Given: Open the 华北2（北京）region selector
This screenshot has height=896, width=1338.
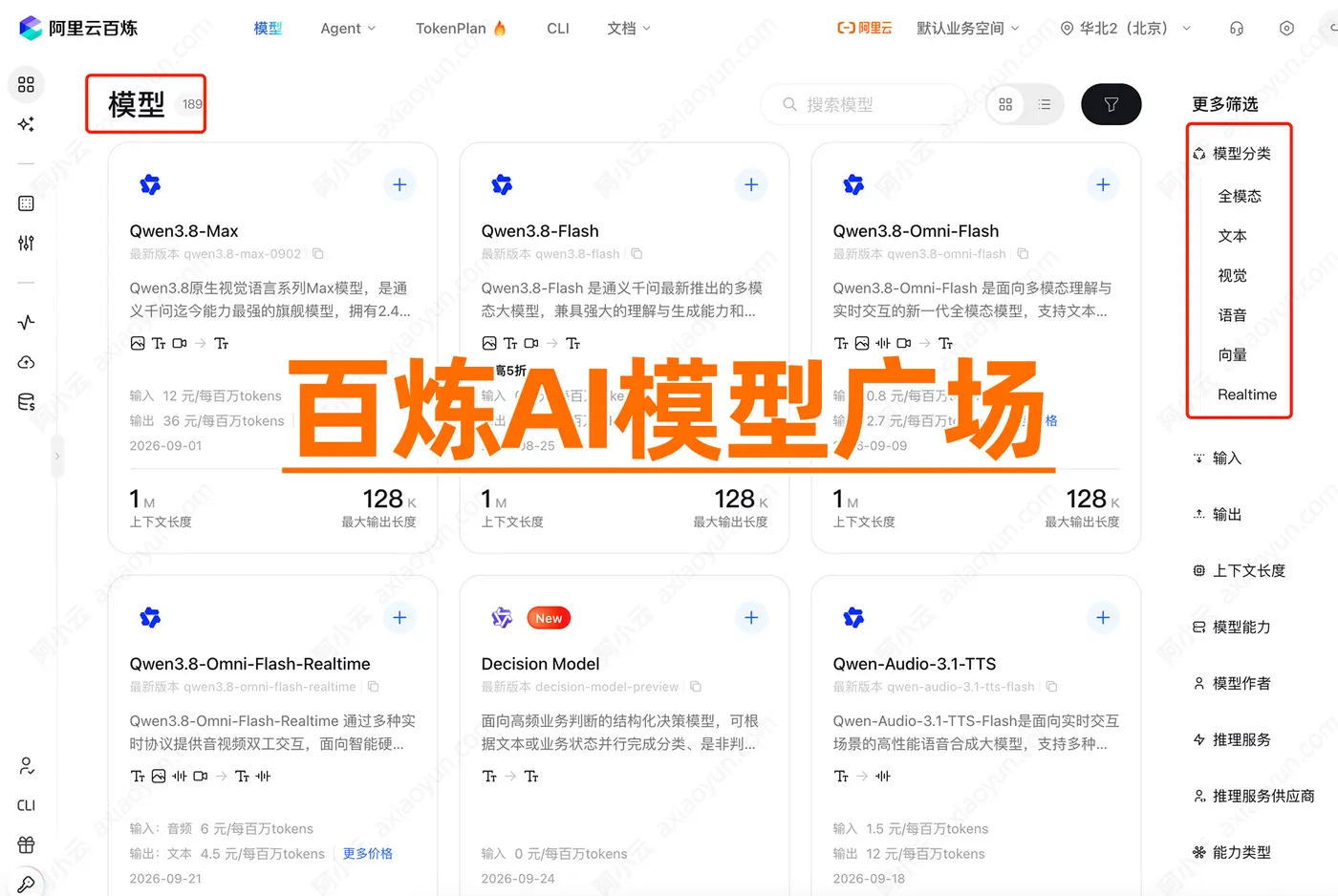Looking at the screenshot, I should (x=1126, y=29).
